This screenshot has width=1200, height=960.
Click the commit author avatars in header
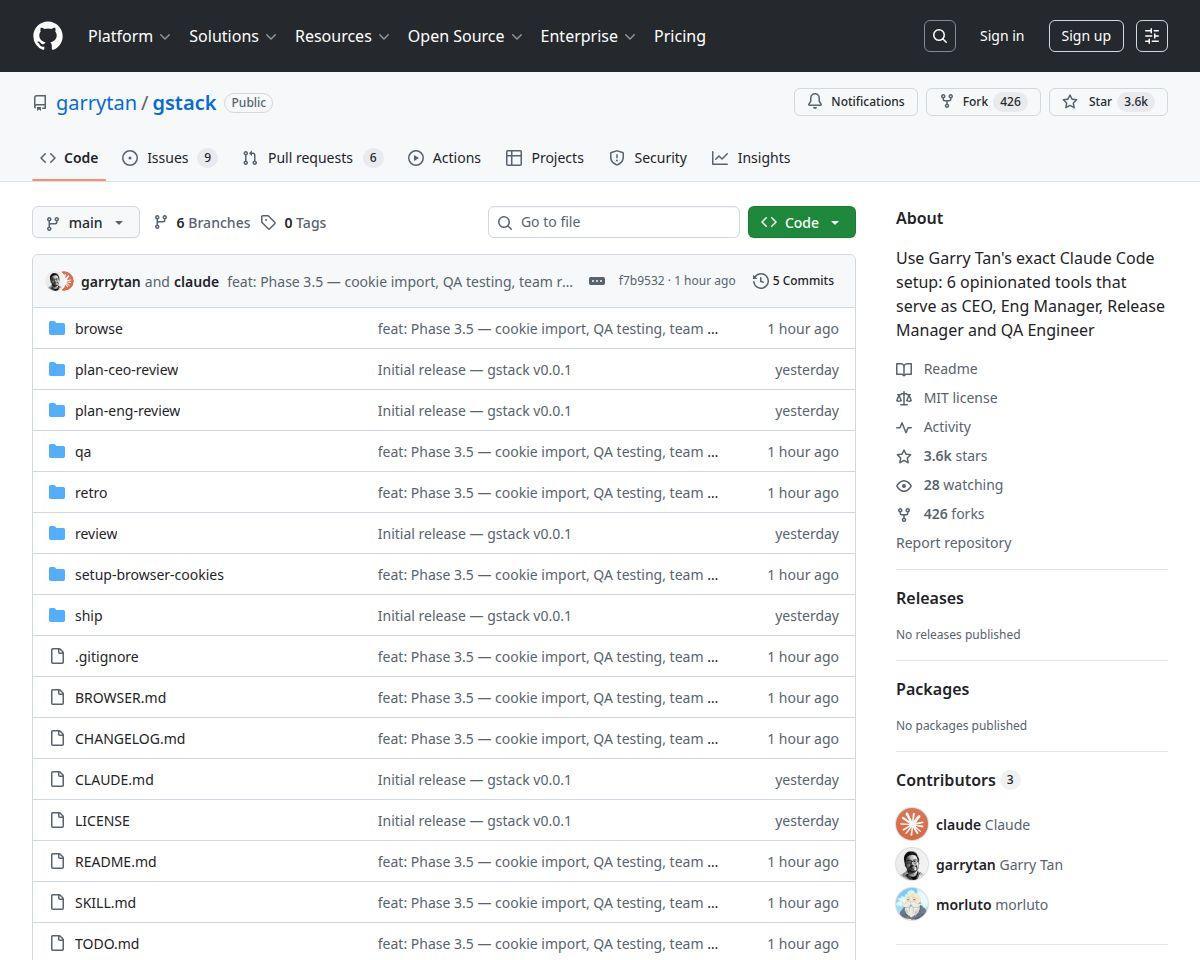(x=61, y=281)
